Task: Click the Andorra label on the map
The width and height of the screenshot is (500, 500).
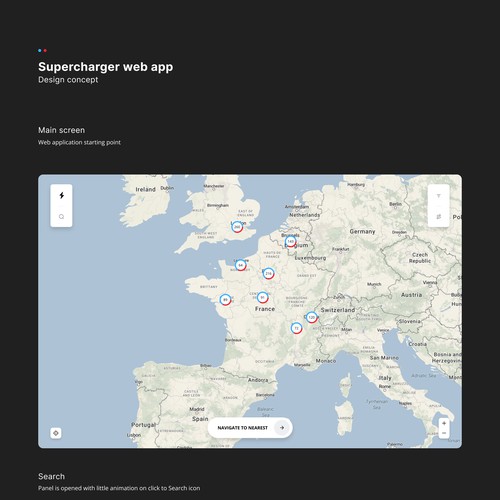Action: point(258,380)
